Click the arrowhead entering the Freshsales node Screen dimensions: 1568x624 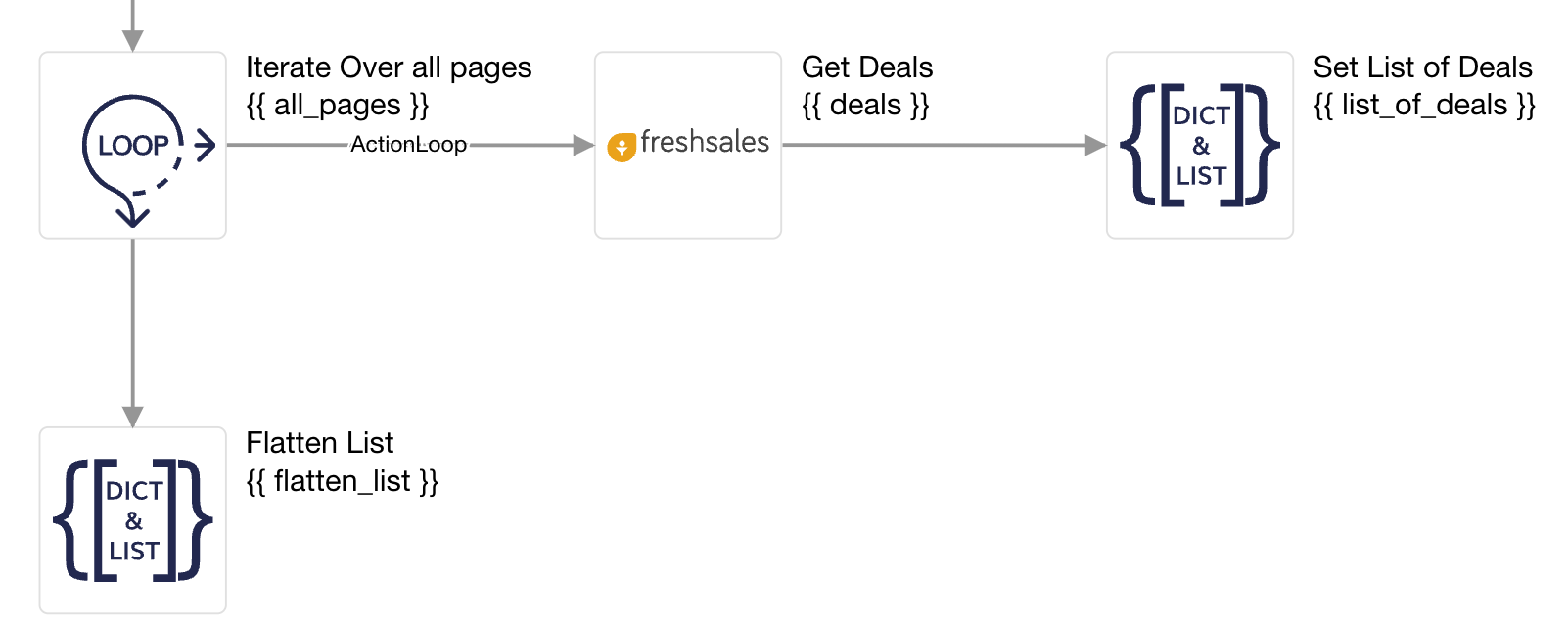583,146
